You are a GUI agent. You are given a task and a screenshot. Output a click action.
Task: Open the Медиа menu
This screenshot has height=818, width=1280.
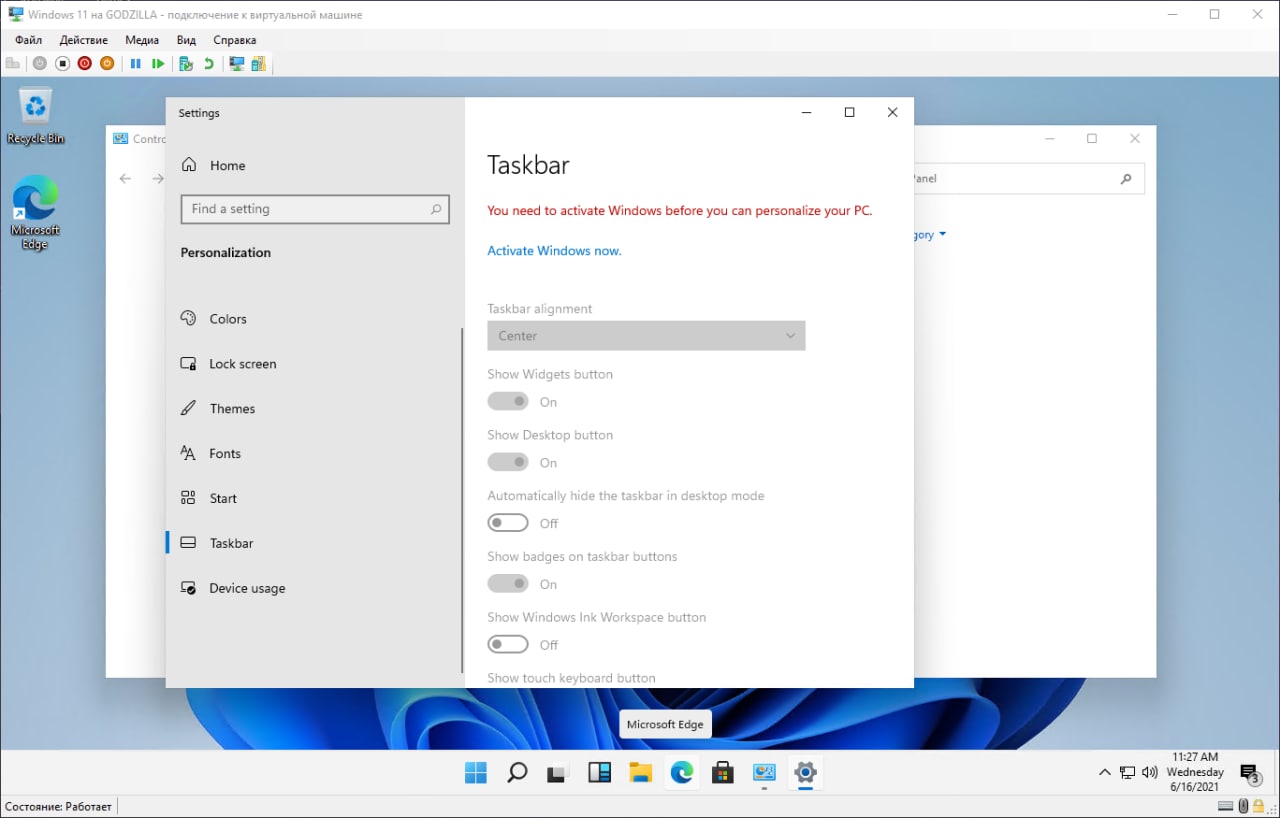click(x=142, y=40)
